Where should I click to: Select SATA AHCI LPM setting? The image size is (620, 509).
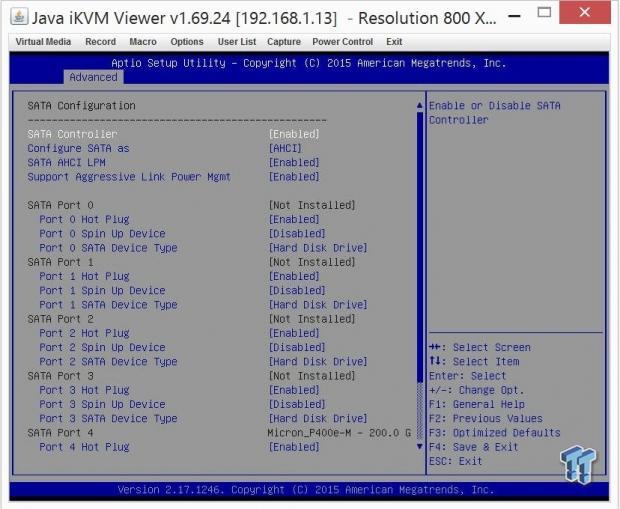[66, 163]
